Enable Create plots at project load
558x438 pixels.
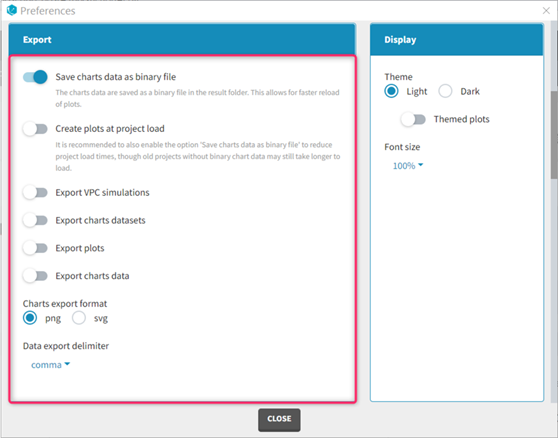[x=35, y=129]
